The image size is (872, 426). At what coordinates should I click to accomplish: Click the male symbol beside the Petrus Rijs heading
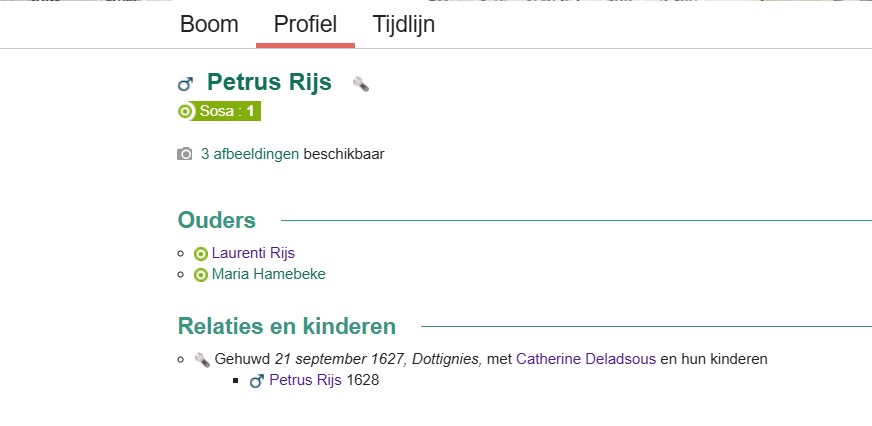pyautogui.click(x=185, y=84)
